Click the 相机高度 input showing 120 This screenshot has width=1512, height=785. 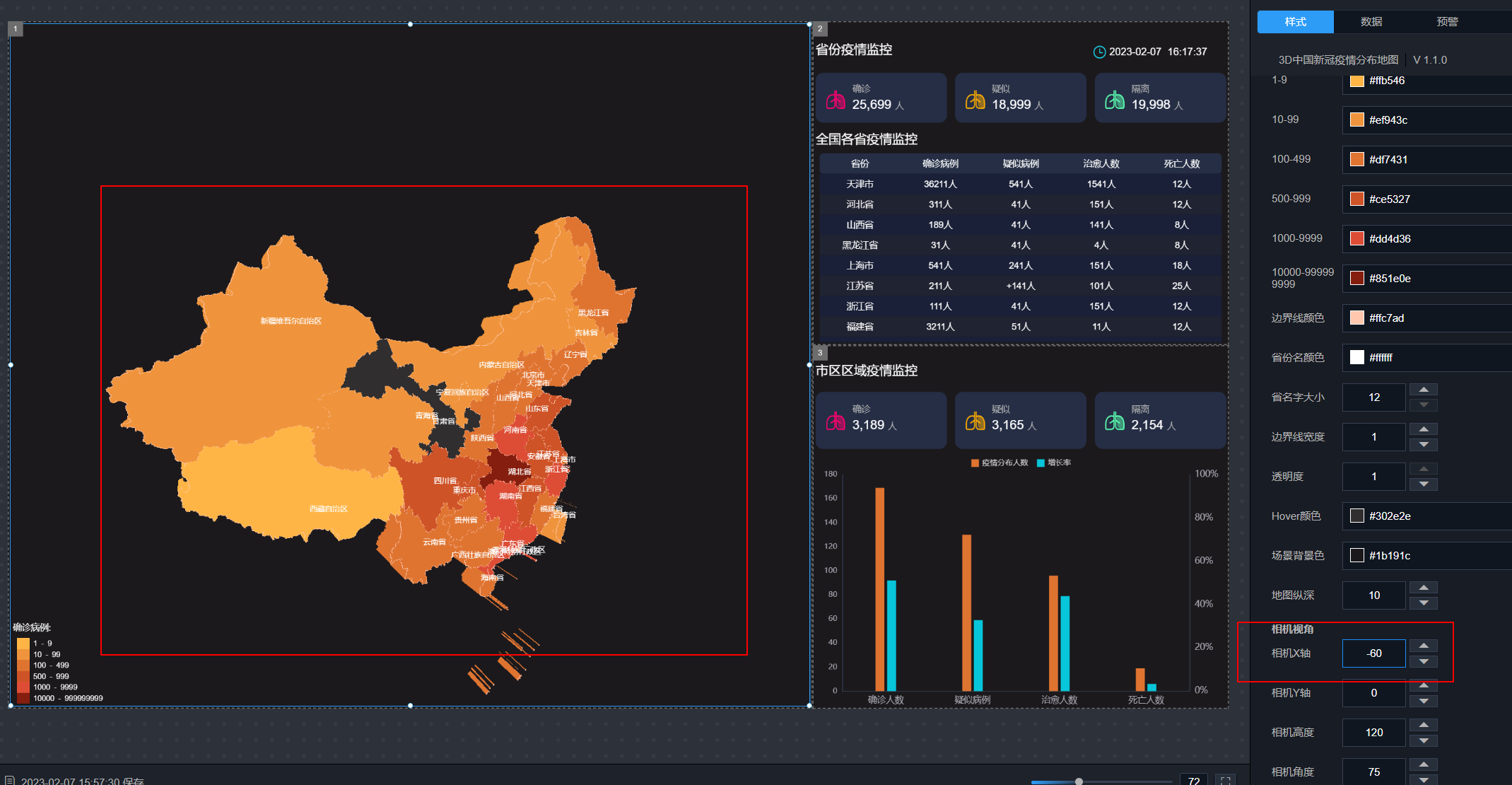[1374, 733]
